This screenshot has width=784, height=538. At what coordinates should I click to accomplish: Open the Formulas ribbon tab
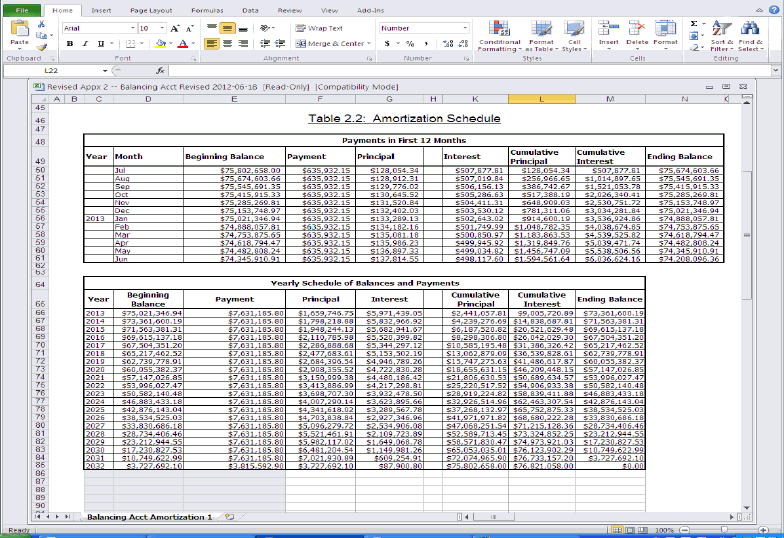pyautogui.click(x=206, y=9)
